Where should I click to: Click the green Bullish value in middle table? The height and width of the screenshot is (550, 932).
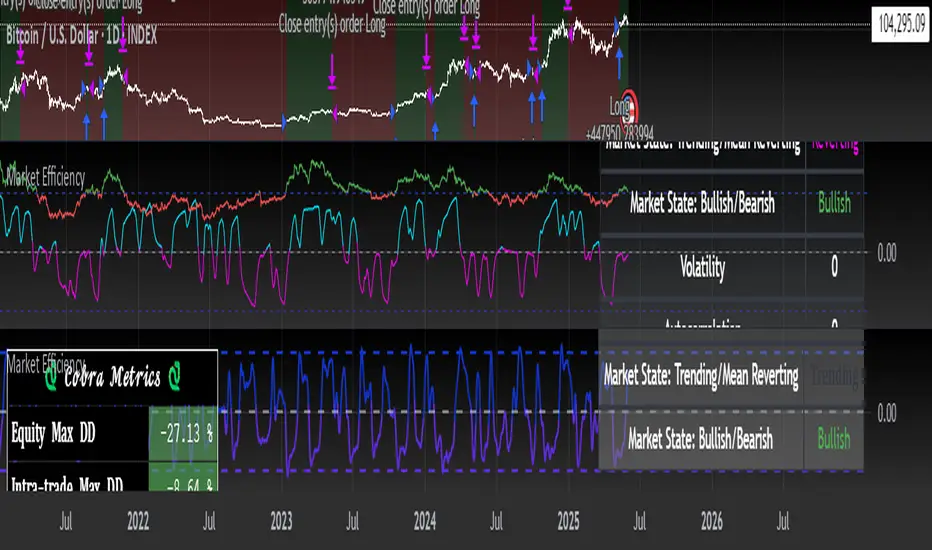[x=834, y=204]
